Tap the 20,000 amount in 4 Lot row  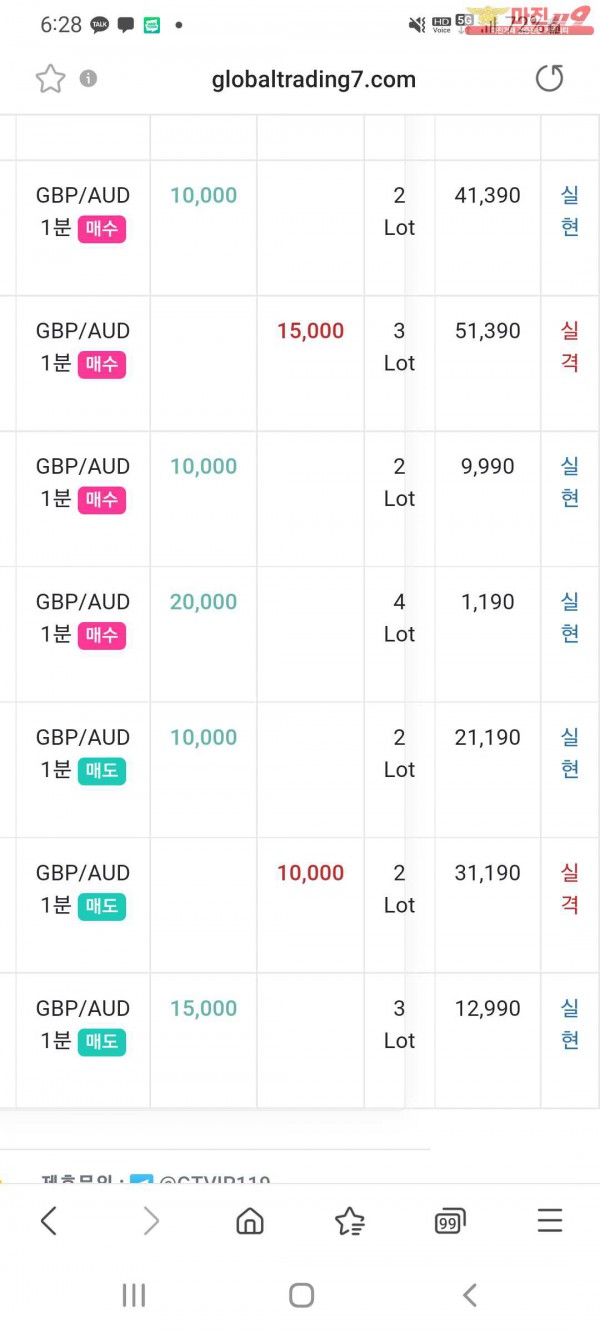[203, 602]
